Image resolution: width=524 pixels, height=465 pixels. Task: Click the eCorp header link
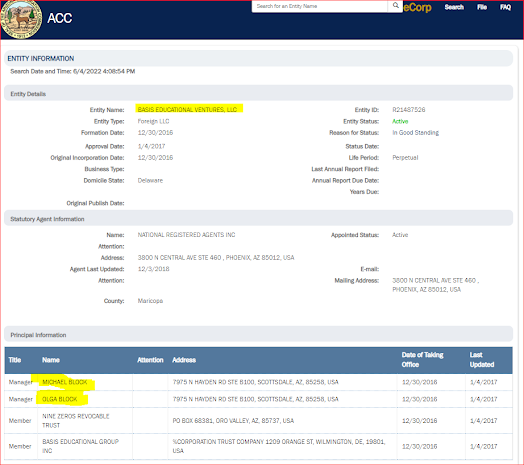pos(417,7)
